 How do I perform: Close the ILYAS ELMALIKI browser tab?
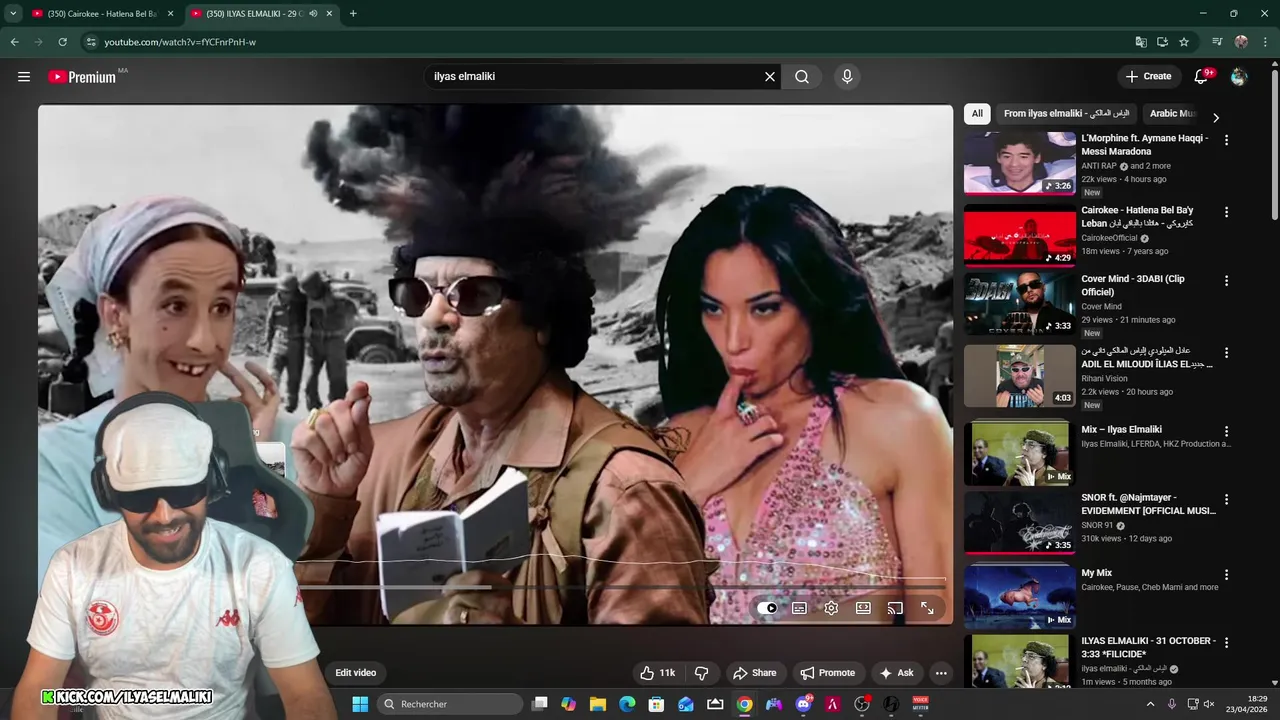pyautogui.click(x=328, y=14)
